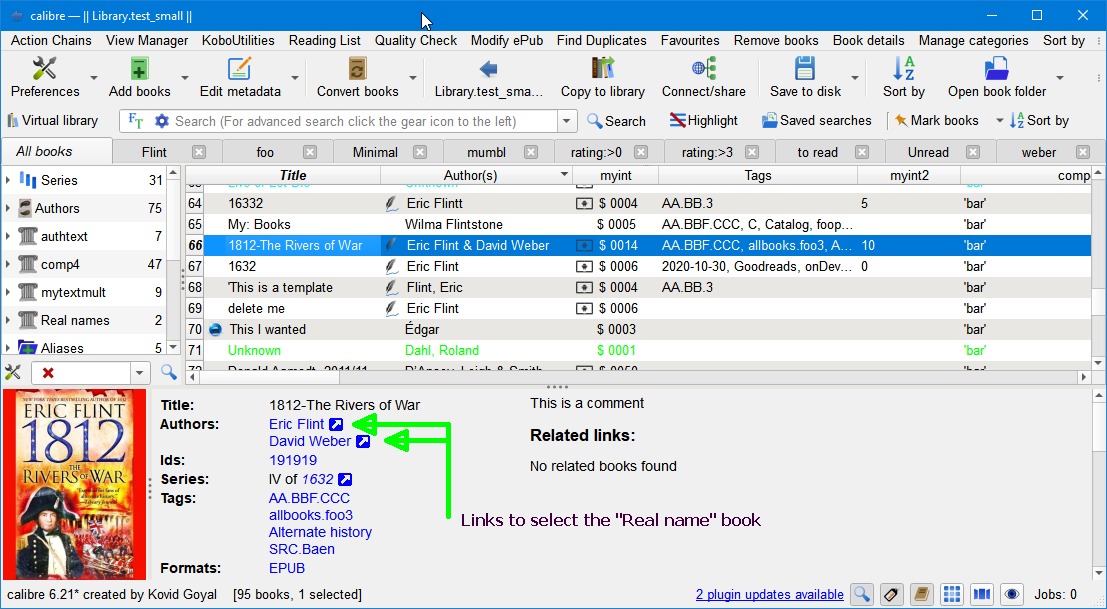1107x609 pixels.
Task: Click the David Weber real name link icon
Action: coord(363,441)
